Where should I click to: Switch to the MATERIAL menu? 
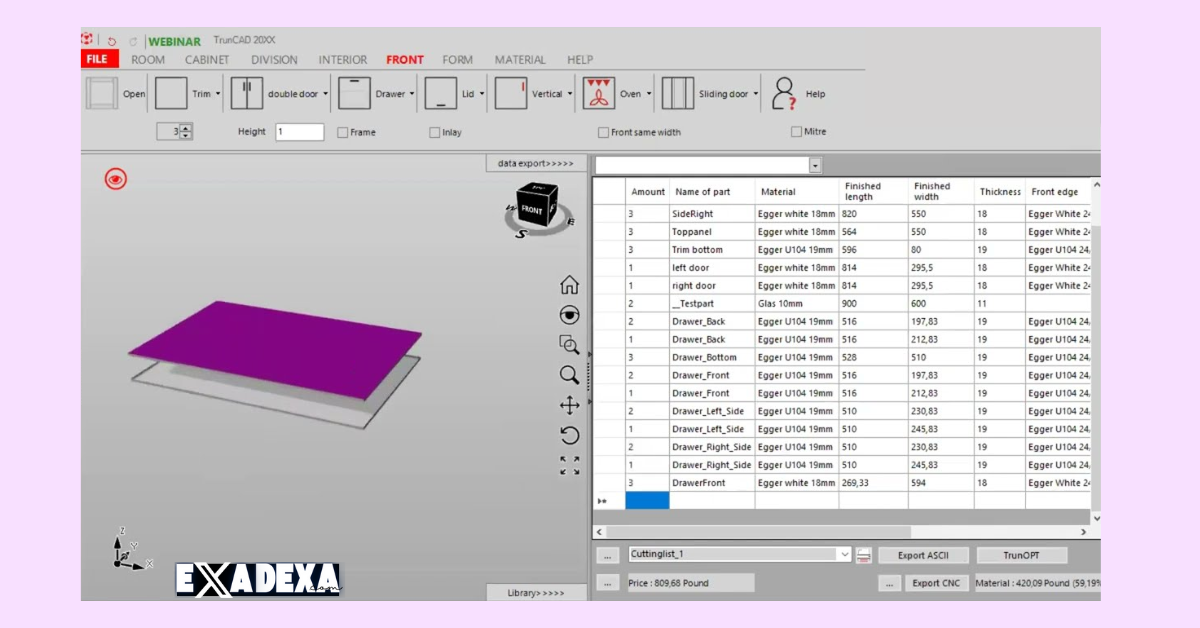[x=520, y=59]
